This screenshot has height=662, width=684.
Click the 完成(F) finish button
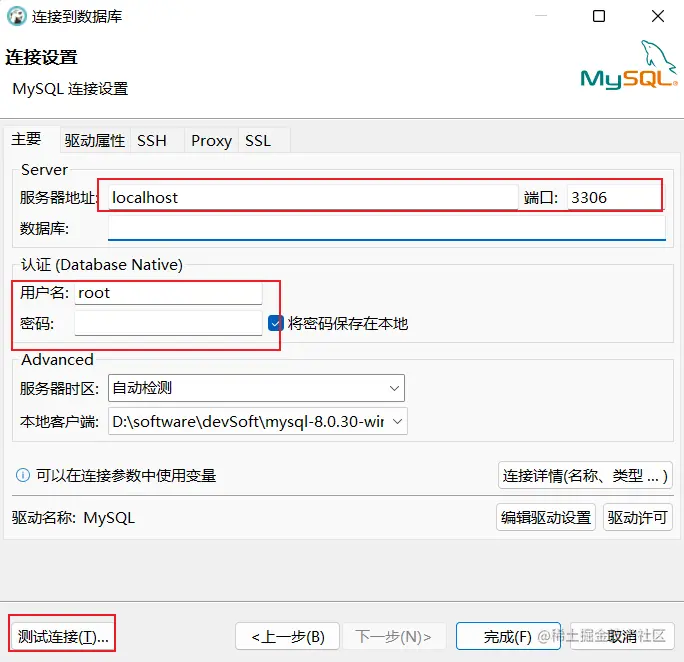tap(508, 637)
